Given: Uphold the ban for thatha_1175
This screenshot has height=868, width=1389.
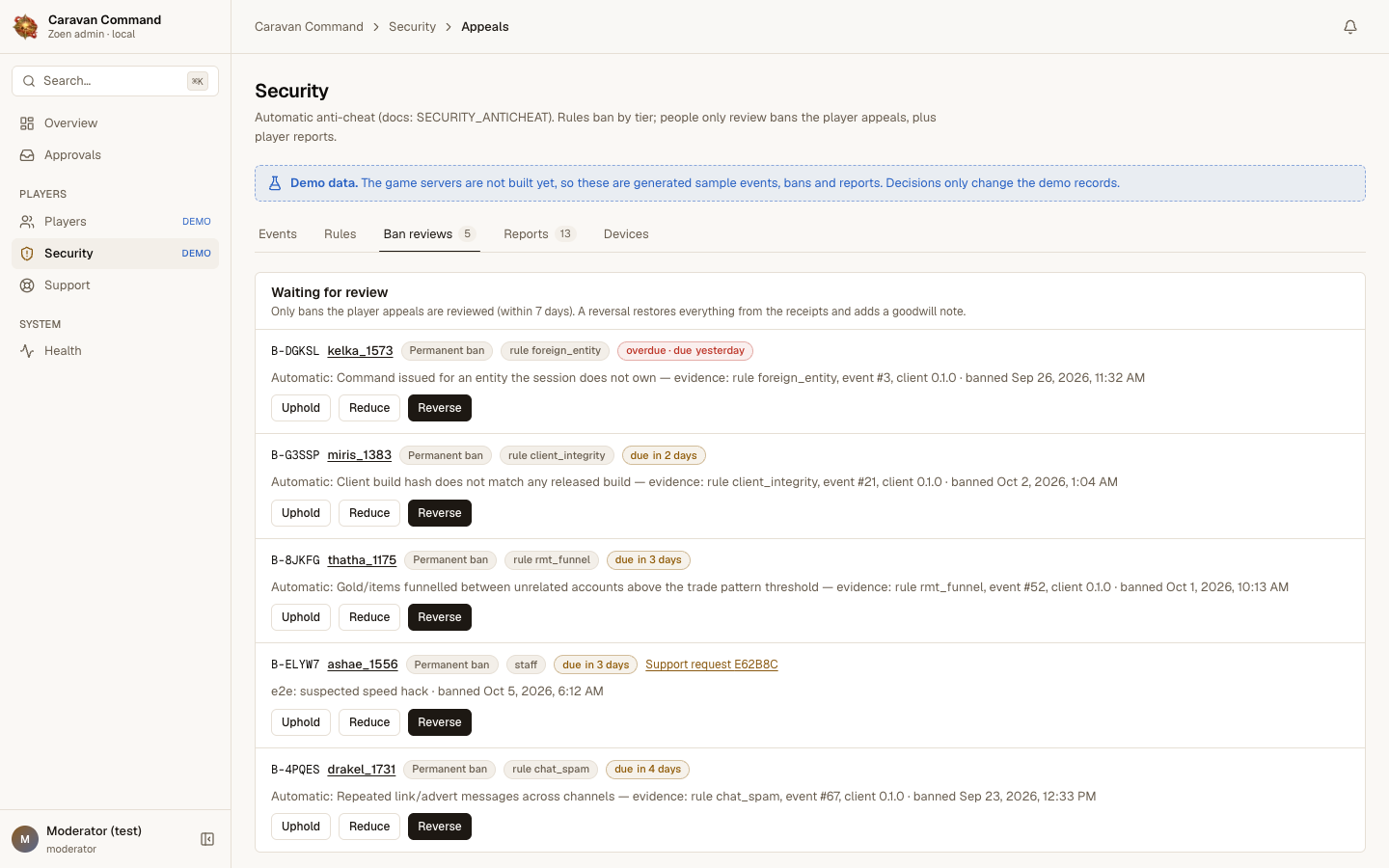Looking at the screenshot, I should pyautogui.click(x=301, y=617).
